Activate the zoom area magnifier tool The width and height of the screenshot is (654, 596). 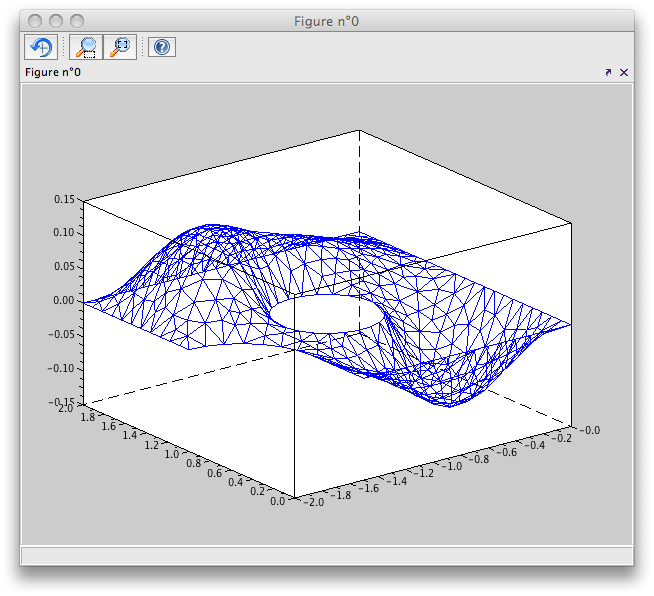[x=87, y=47]
